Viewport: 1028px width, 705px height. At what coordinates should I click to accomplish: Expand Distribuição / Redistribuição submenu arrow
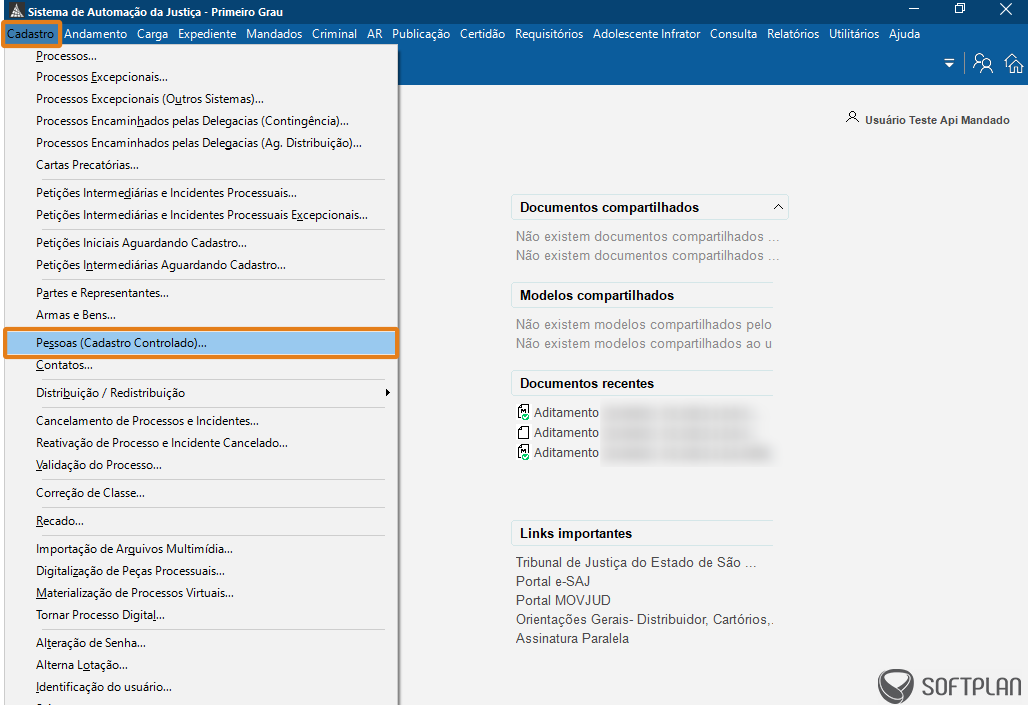pos(387,392)
